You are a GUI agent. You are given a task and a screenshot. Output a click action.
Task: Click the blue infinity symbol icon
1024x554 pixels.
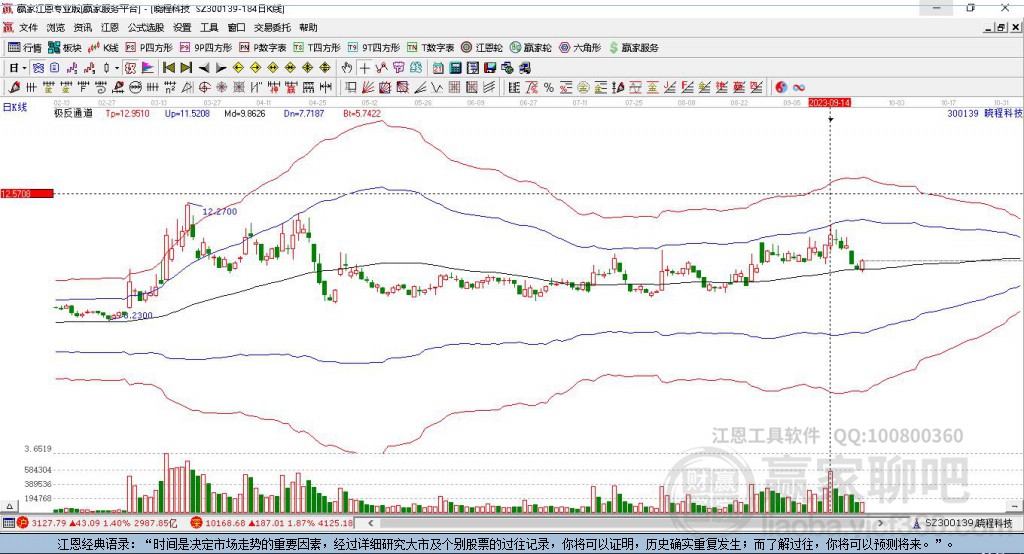pos(799,88)
